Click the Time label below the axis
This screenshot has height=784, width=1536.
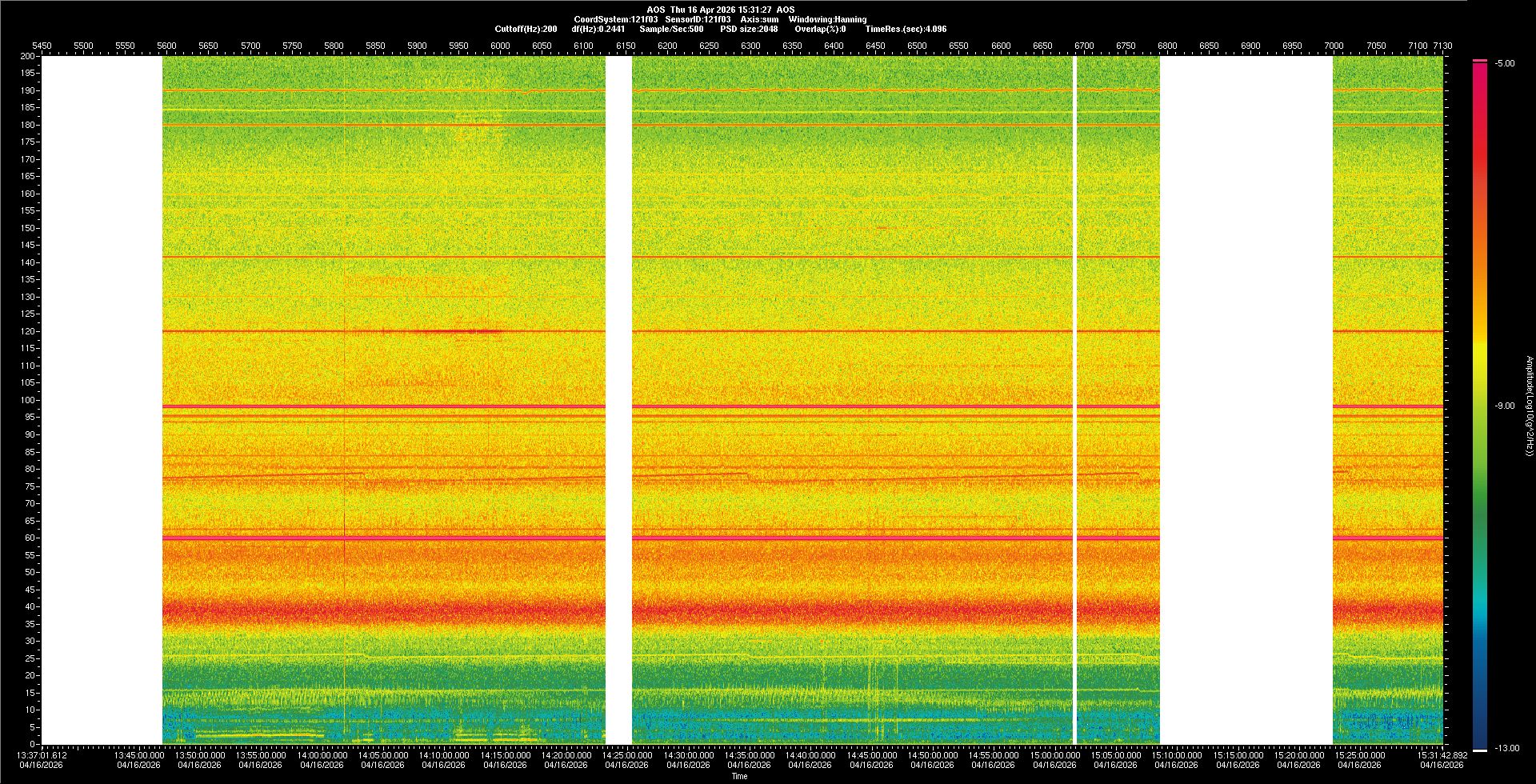(739, 776)
